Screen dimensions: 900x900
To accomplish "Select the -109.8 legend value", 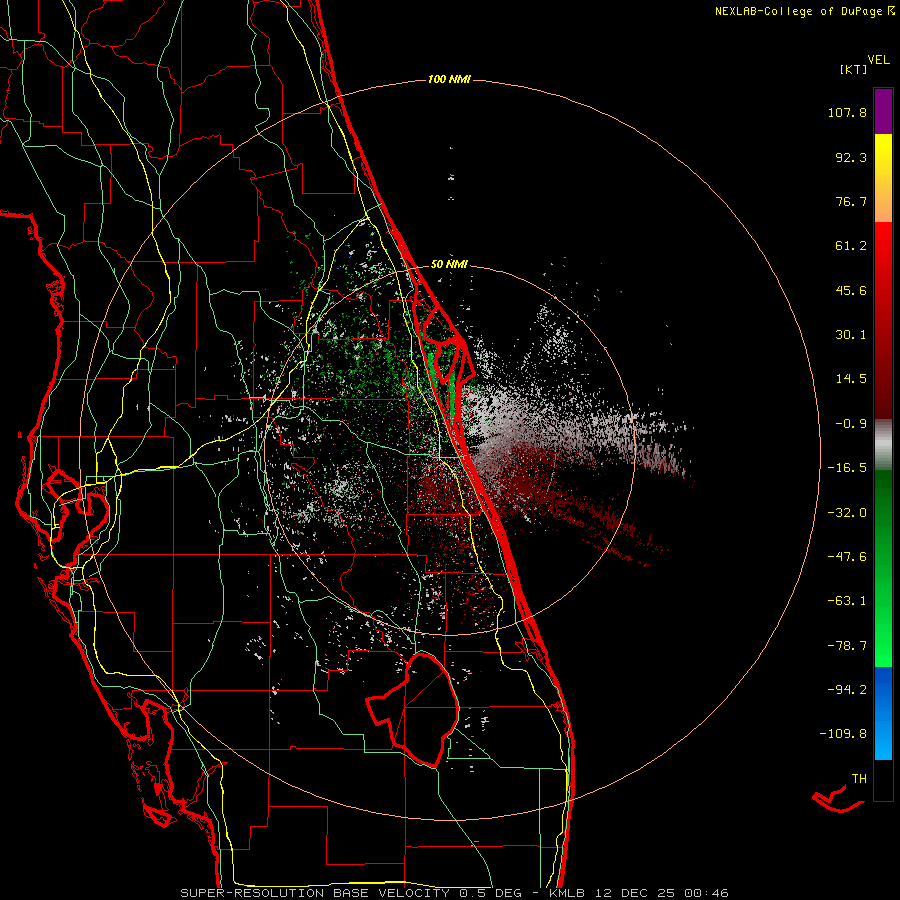I will click(x=843, y=734).
